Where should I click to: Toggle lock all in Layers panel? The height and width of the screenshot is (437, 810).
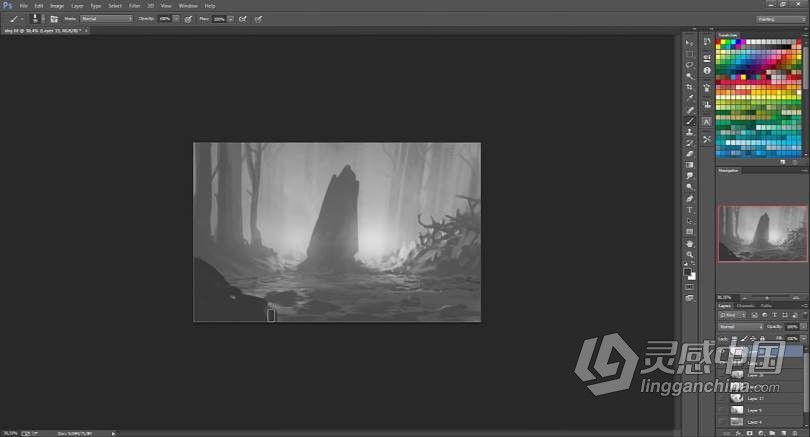click(x=762, y=339)
